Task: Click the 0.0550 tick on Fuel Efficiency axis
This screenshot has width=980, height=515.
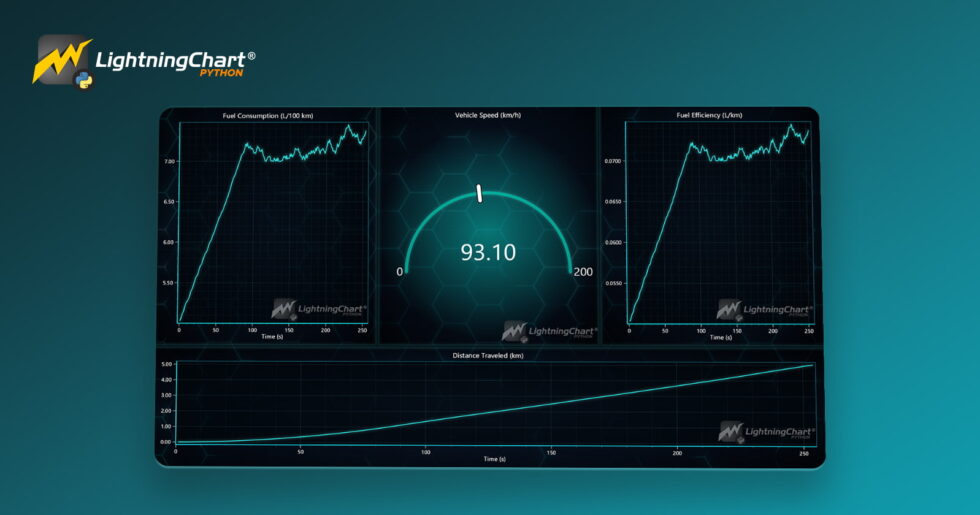Action: 612,282
